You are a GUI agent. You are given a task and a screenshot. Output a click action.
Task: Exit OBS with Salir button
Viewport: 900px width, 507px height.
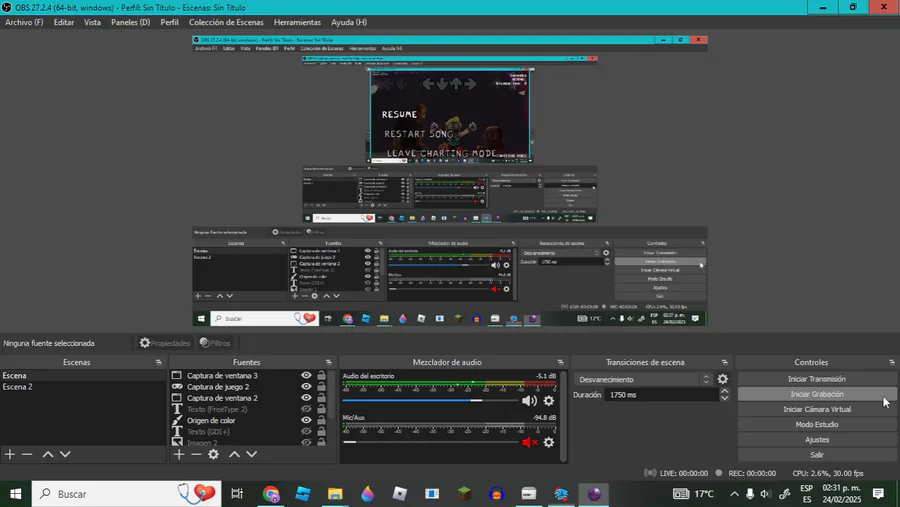tap(816, 455)
